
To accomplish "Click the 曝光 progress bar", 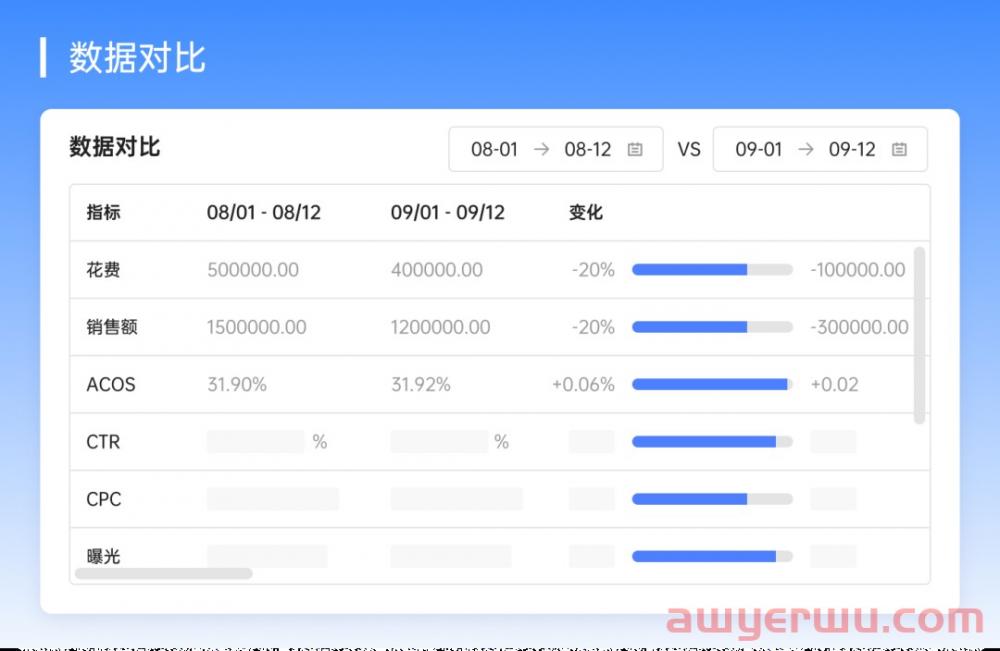I will pyautogui.click(x=712, y=557).
